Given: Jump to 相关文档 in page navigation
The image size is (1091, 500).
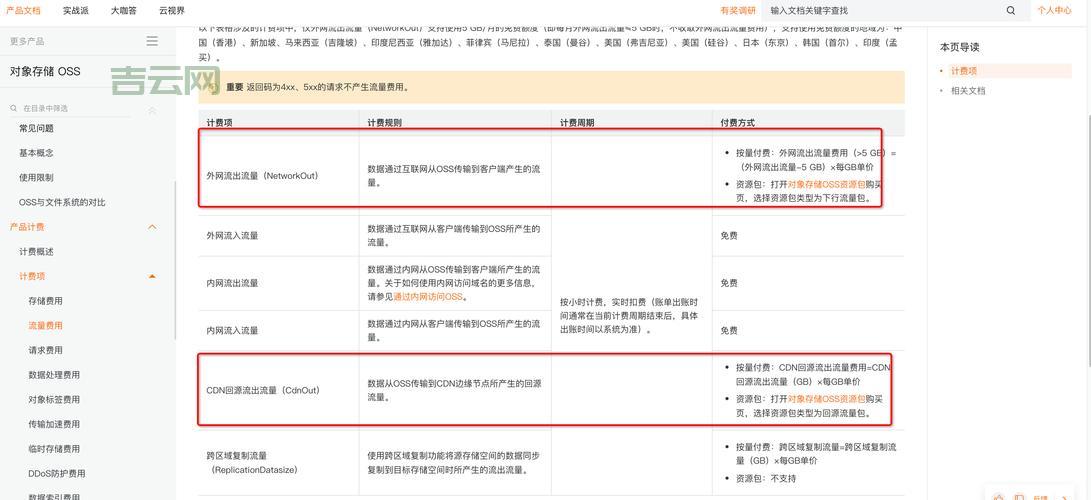Looking at the screenshot, I should click(968, 91).
